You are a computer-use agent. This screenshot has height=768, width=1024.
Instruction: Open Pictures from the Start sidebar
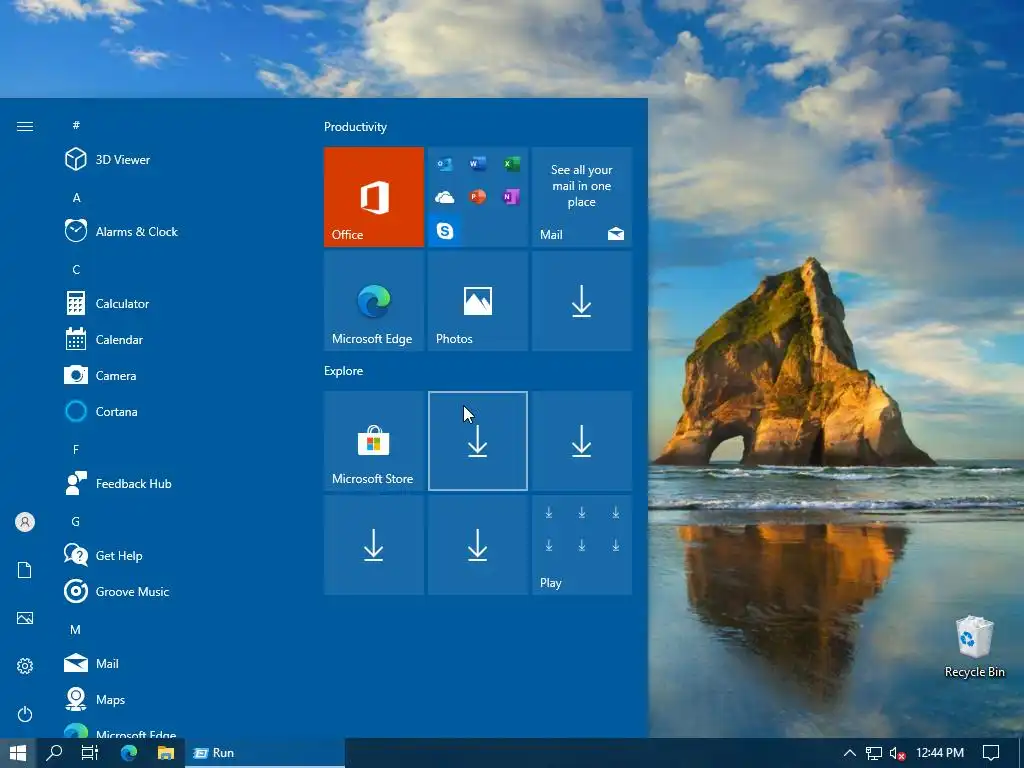pos(25,618)
